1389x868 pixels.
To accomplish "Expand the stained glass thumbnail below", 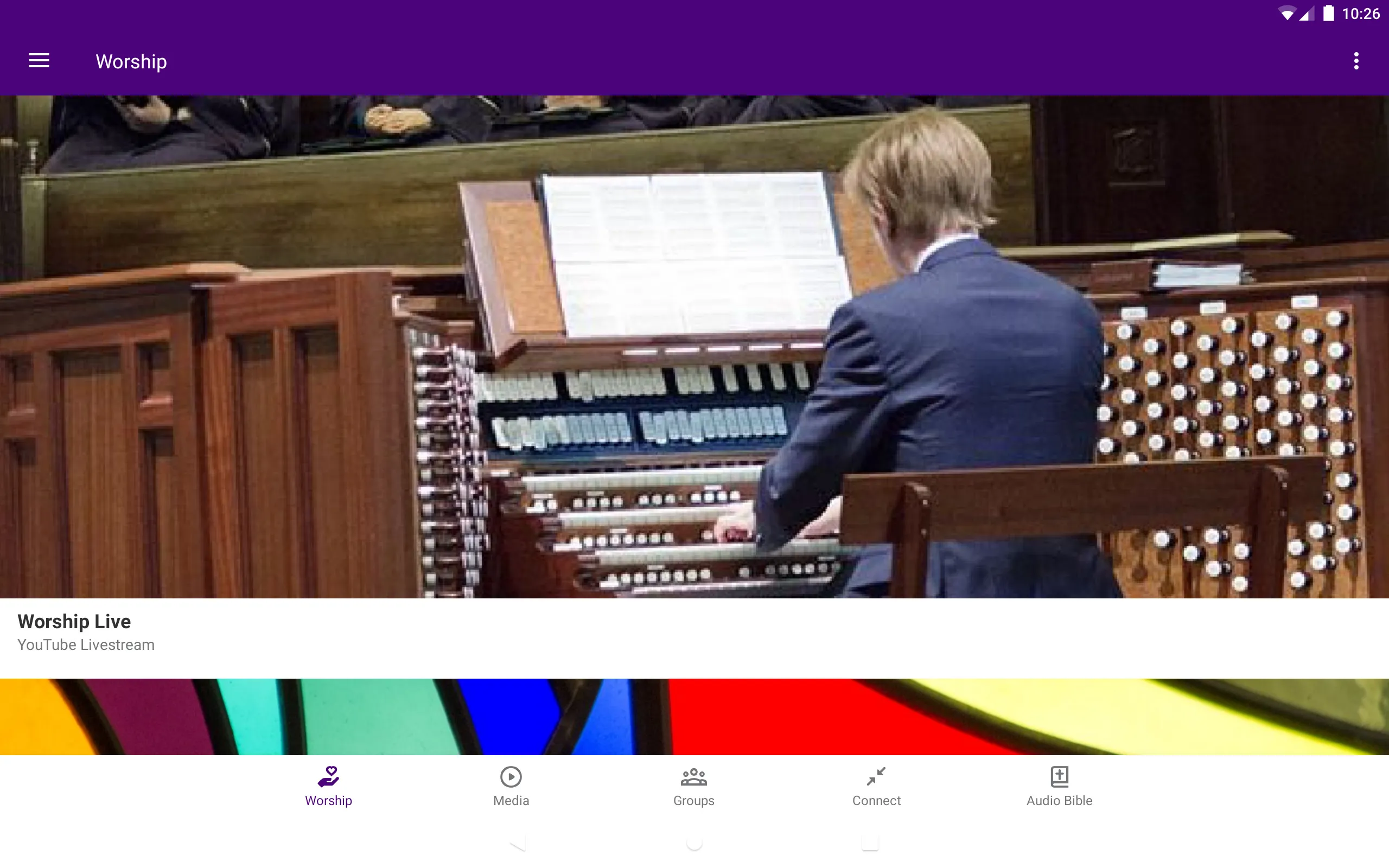I will coord(694,715).
